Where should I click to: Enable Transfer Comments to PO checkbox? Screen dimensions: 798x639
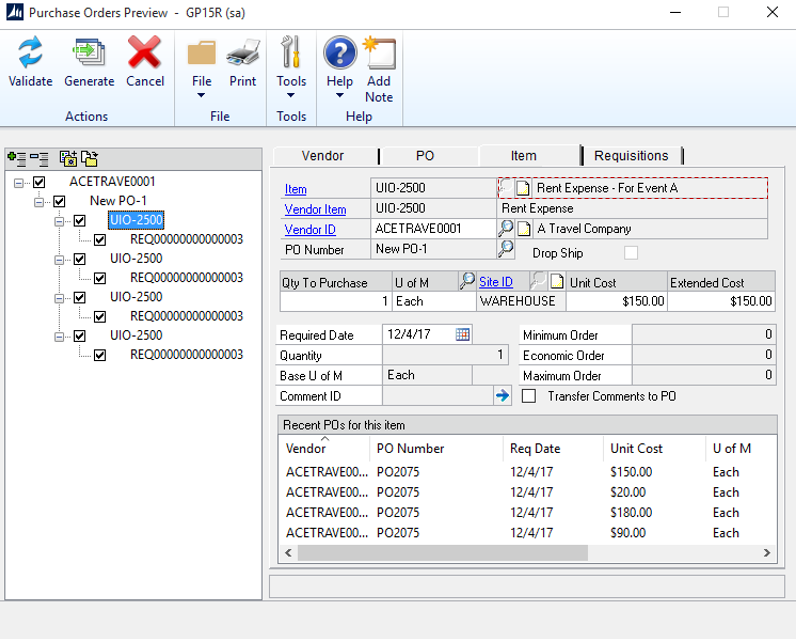529,396
